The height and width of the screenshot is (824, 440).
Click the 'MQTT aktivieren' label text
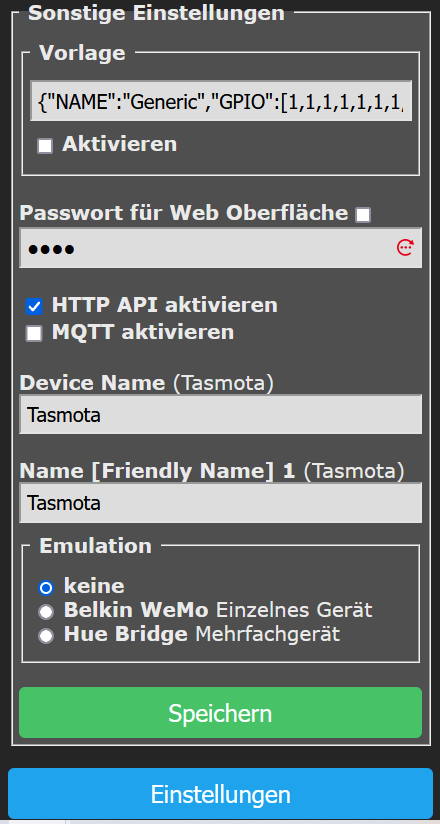(142, 332)
